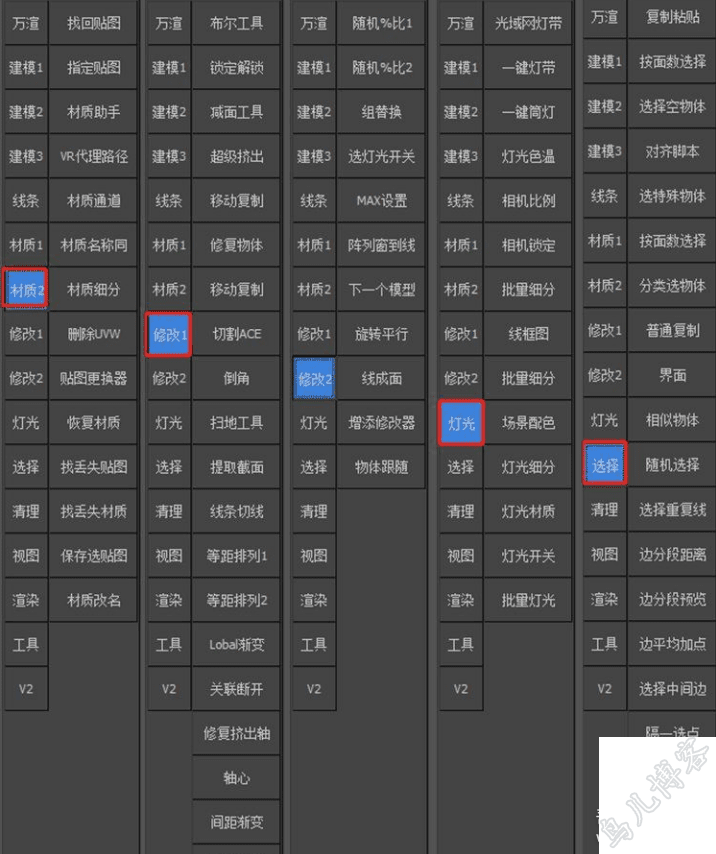
Task: Click the VR代理路径 button
Action: (93, 157)
